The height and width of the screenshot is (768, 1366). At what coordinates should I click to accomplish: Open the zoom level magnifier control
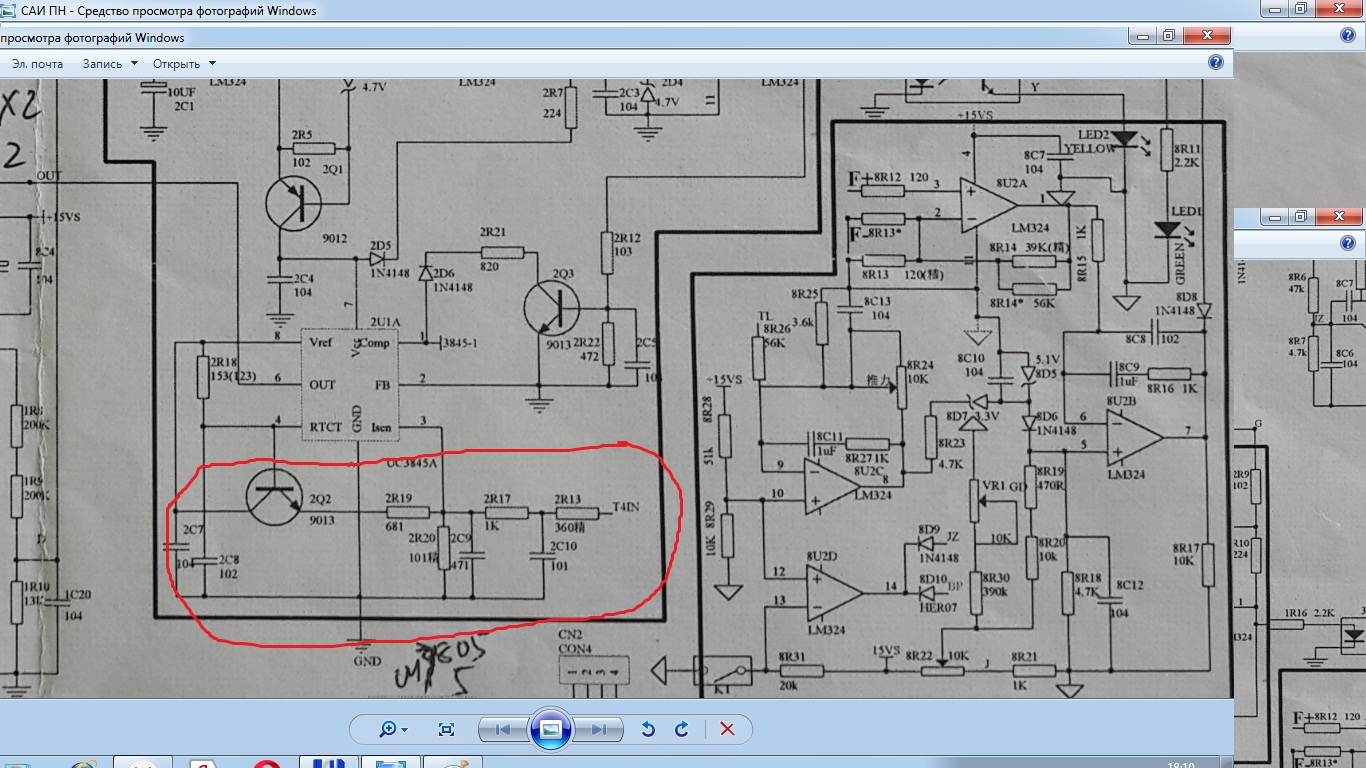coord(393,729)
